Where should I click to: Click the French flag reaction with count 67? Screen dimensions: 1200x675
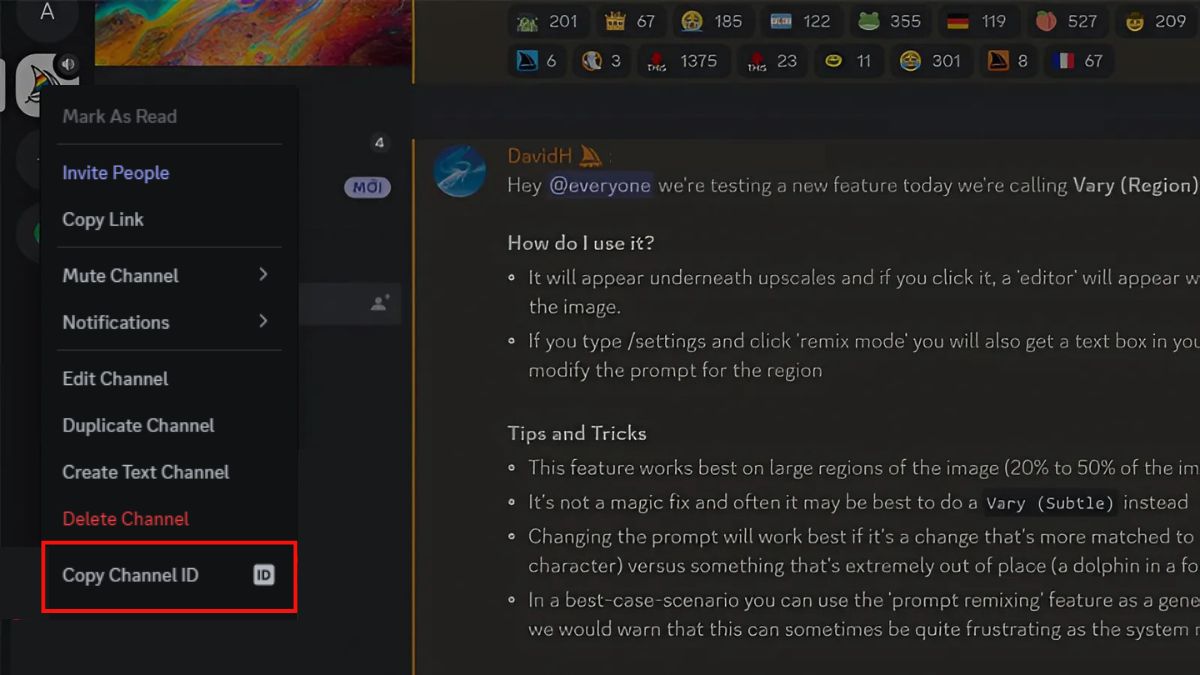coord(1078,61)
